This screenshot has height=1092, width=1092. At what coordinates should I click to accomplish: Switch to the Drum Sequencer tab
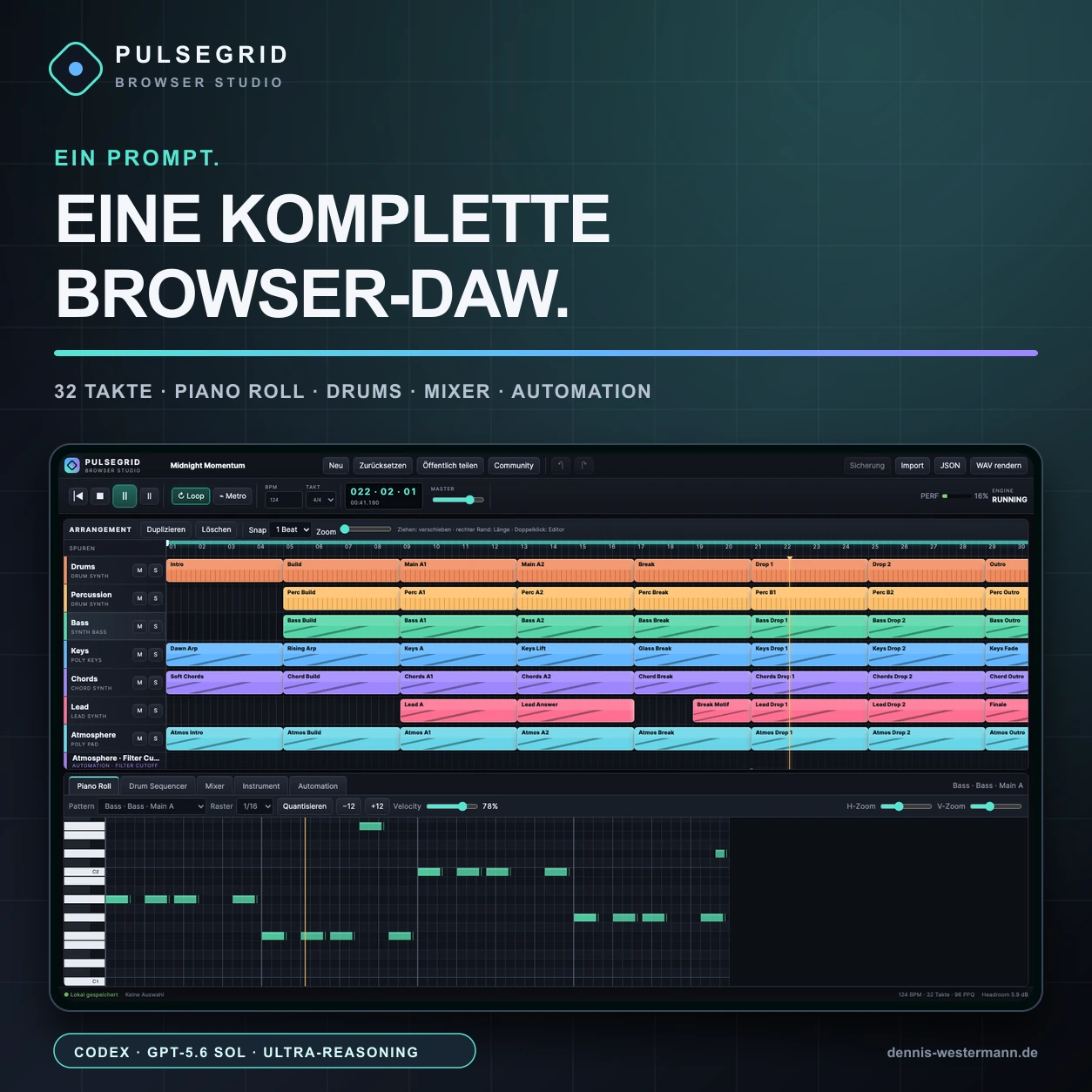tap(158, 785)
